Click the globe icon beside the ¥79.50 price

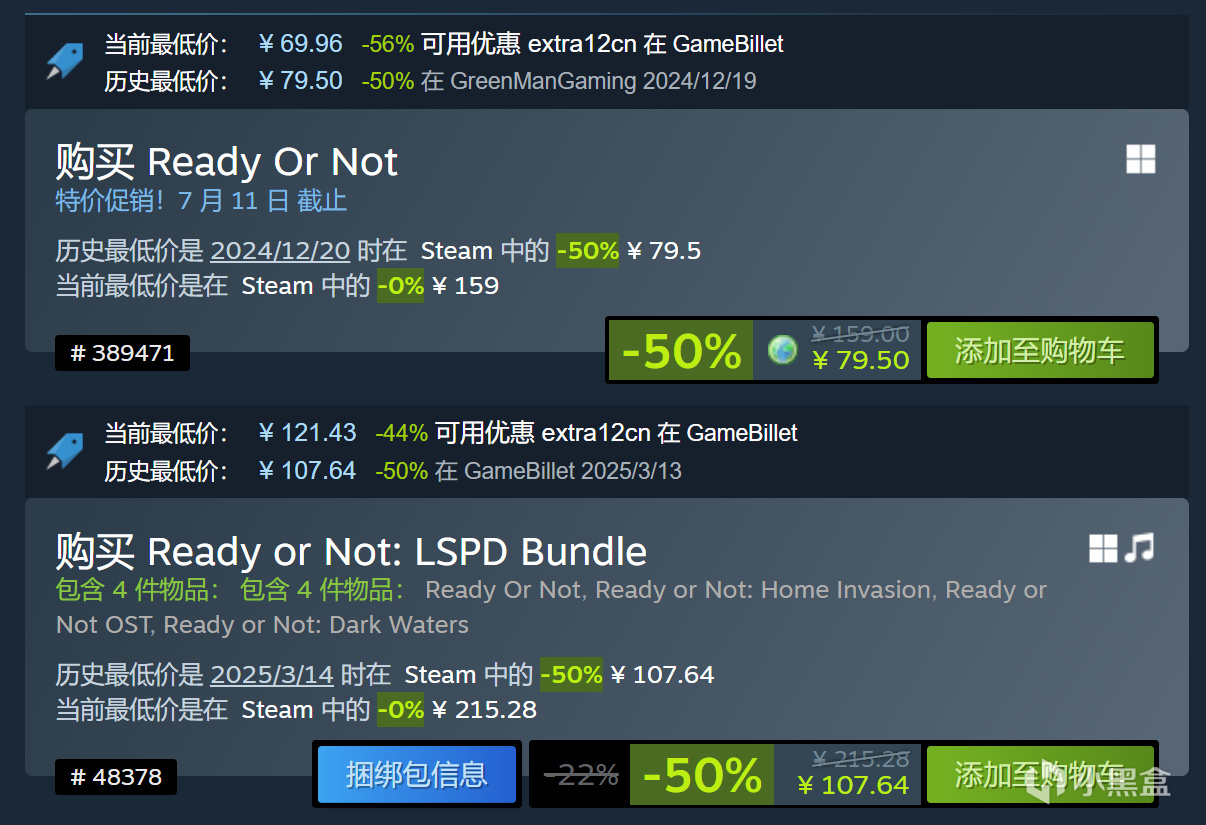click(782, 349)
